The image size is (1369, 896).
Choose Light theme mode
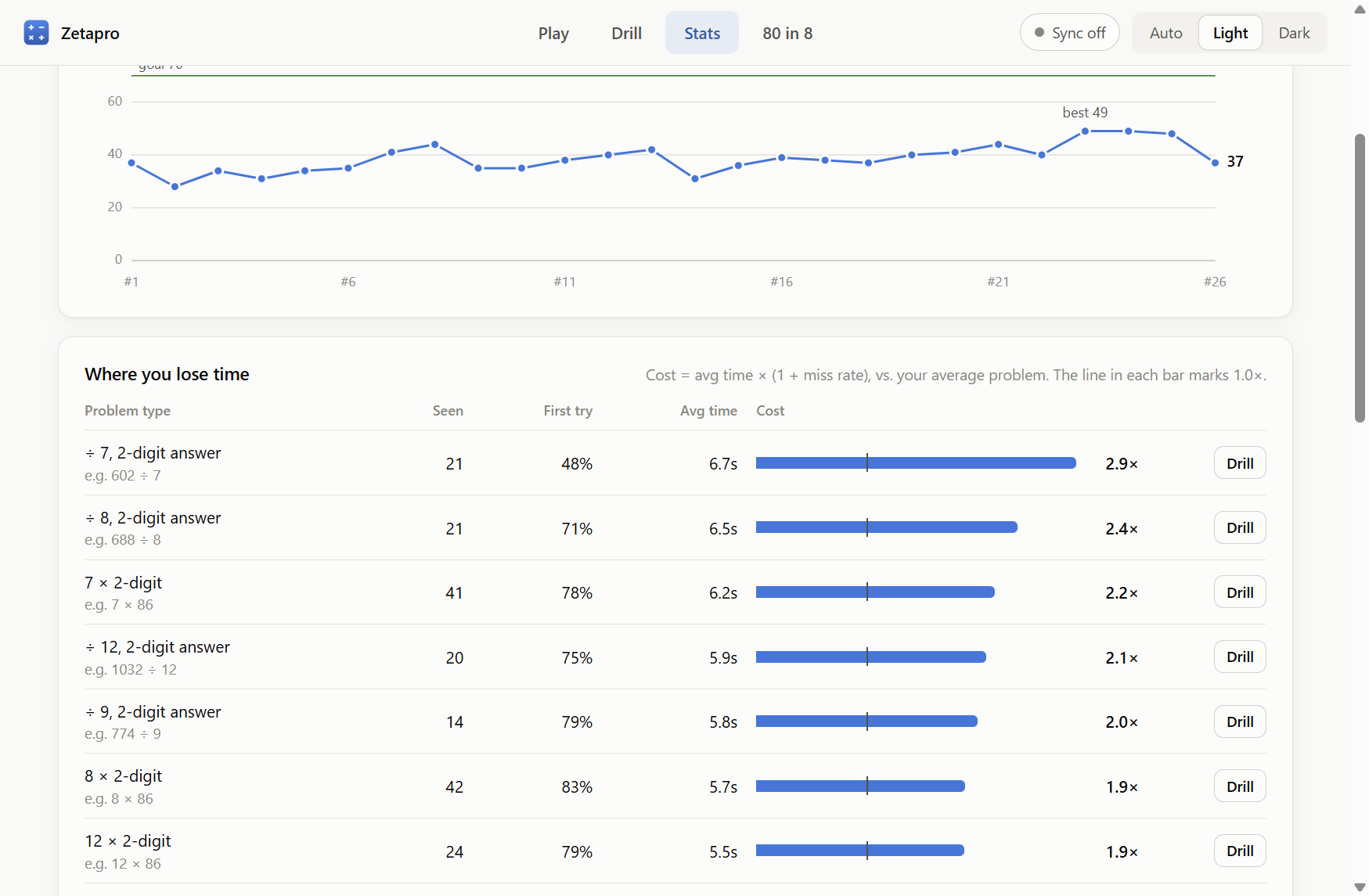click(1230, 33)
